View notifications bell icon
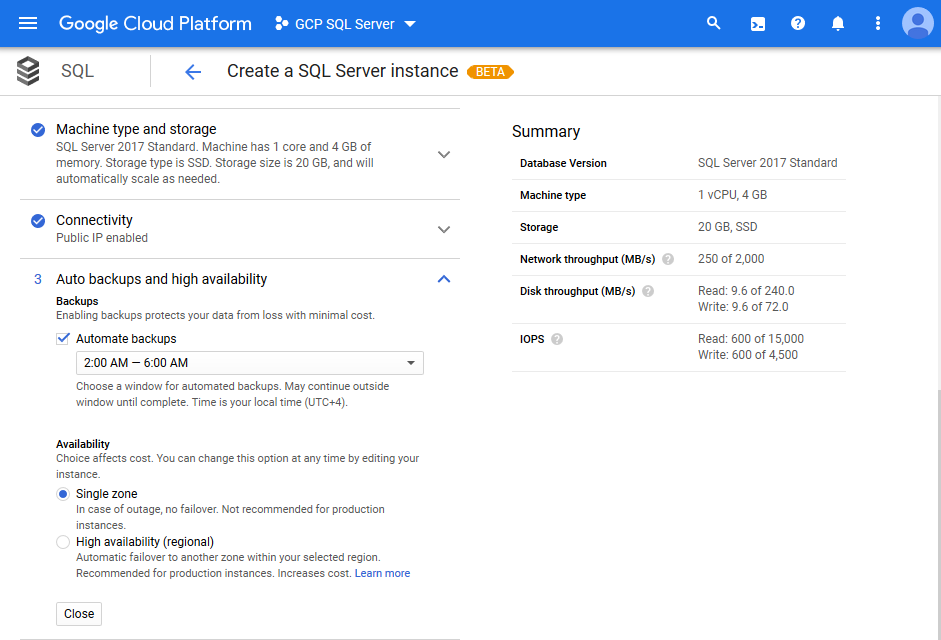This screenshot has height=640, width=941. point(838,23)
